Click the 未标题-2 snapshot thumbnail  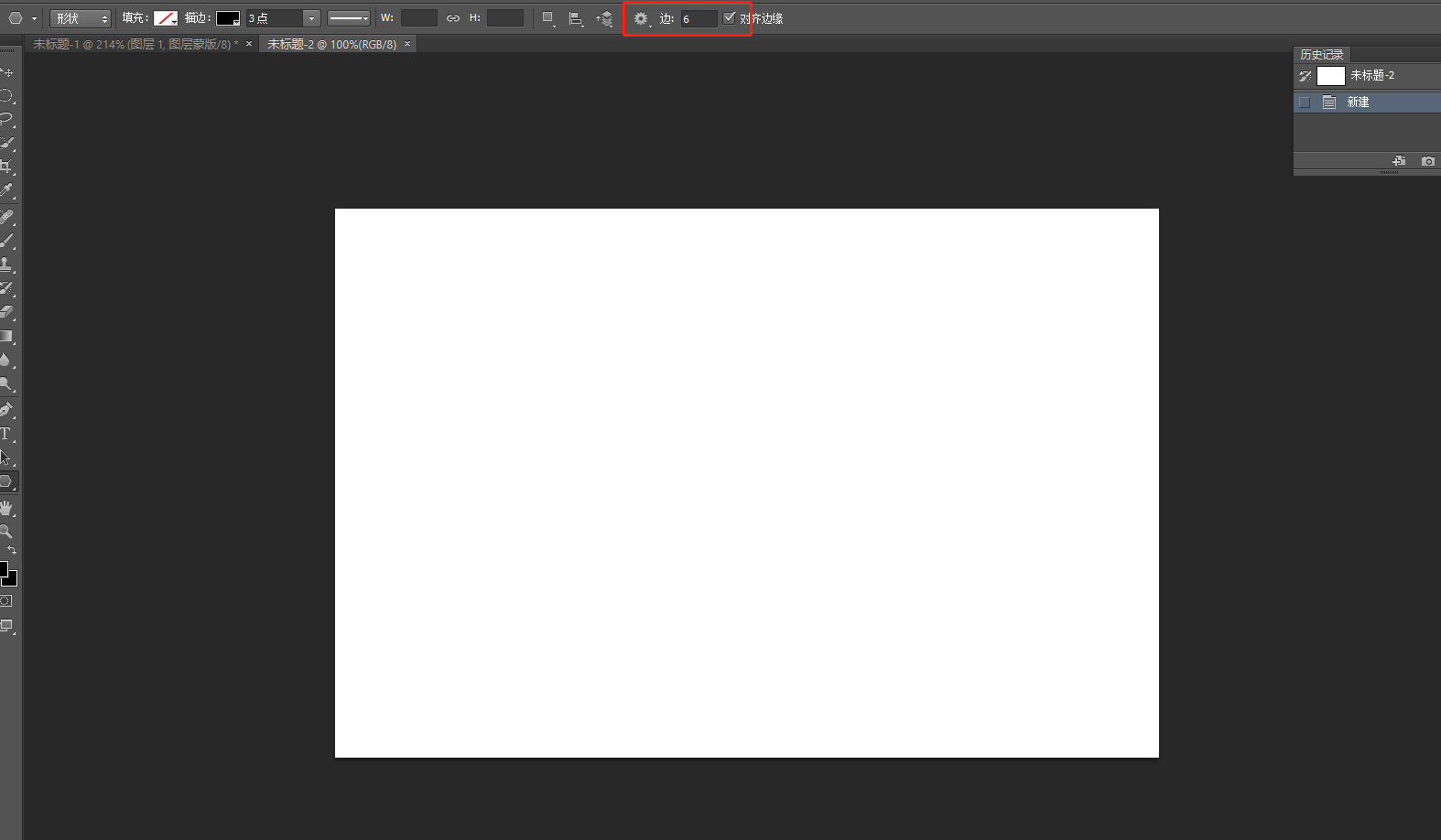(1331, 76)
